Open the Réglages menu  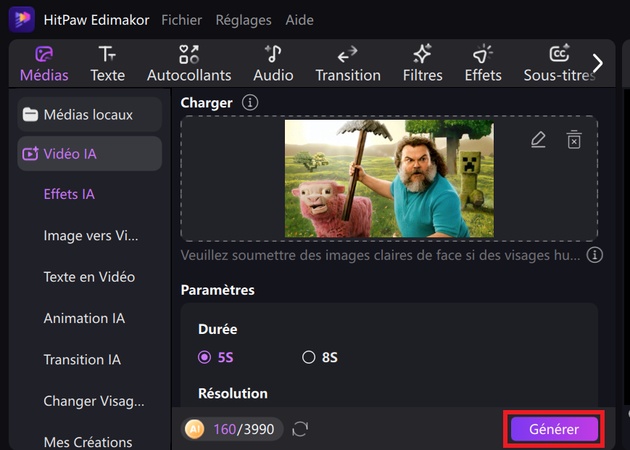pyautogui.click(x=243, y=19)
